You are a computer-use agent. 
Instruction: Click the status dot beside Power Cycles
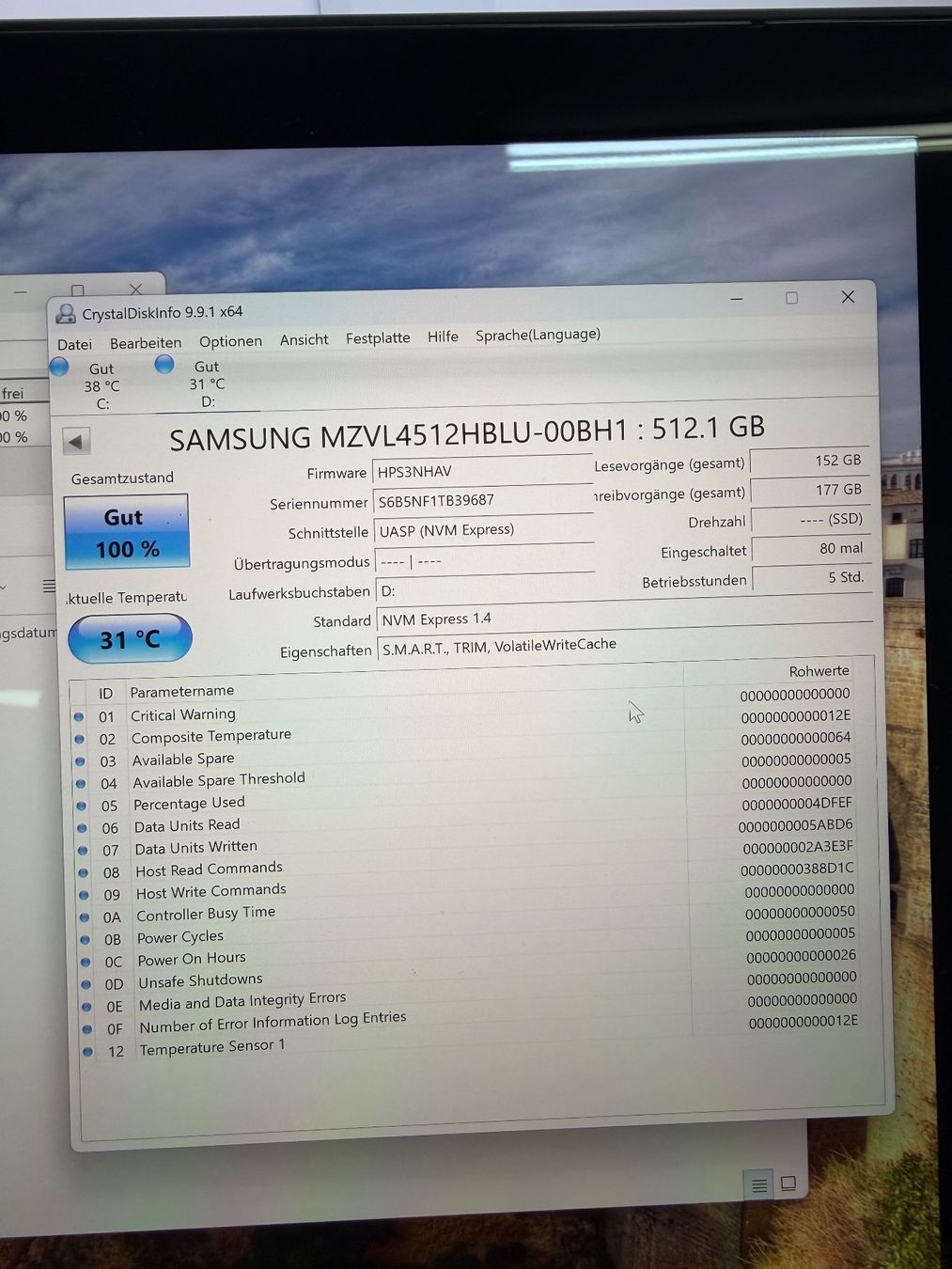86,939
